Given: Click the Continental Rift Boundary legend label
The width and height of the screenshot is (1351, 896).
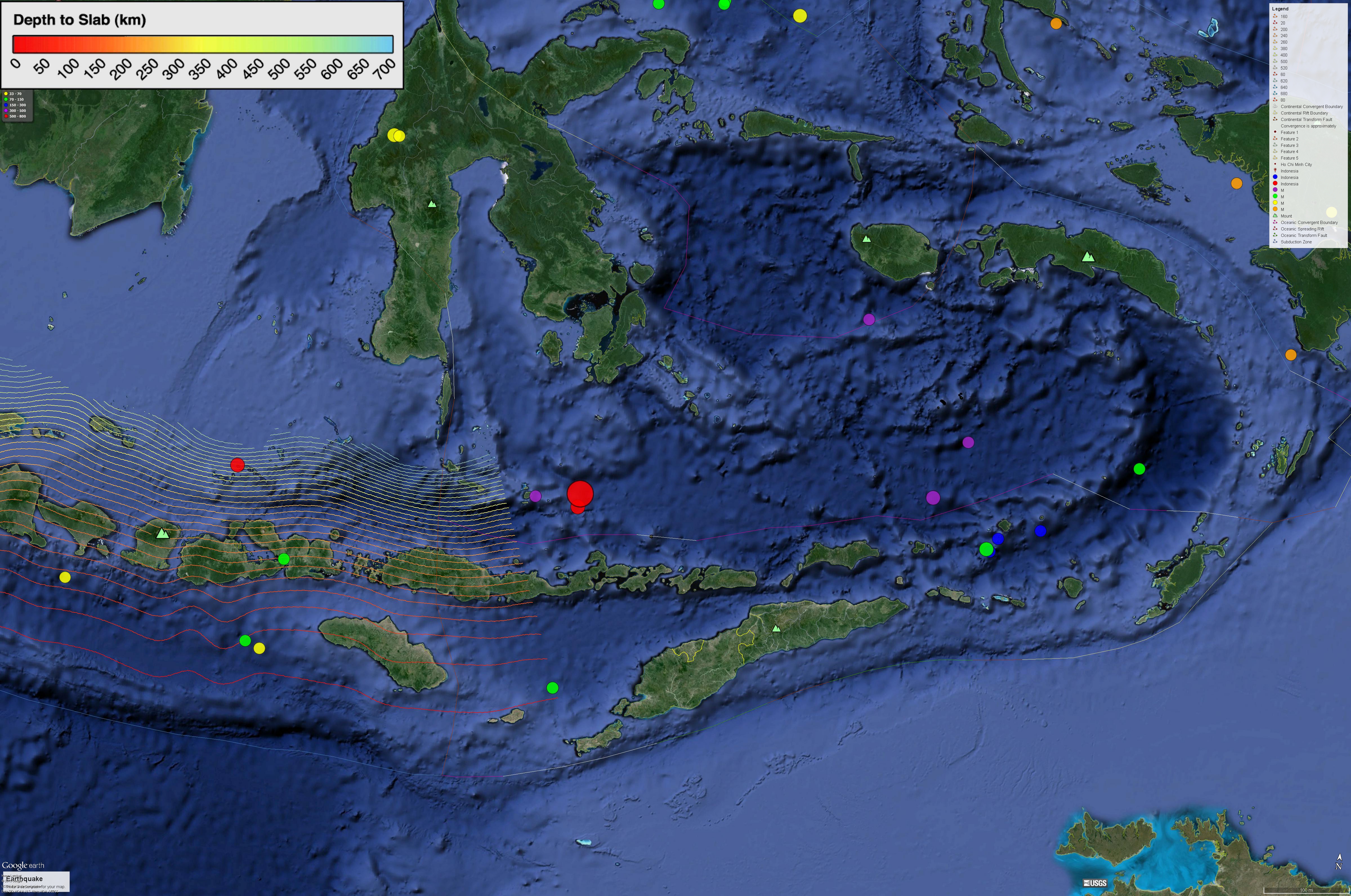Looking at the screenshot, I should (x=1304, y=113).
